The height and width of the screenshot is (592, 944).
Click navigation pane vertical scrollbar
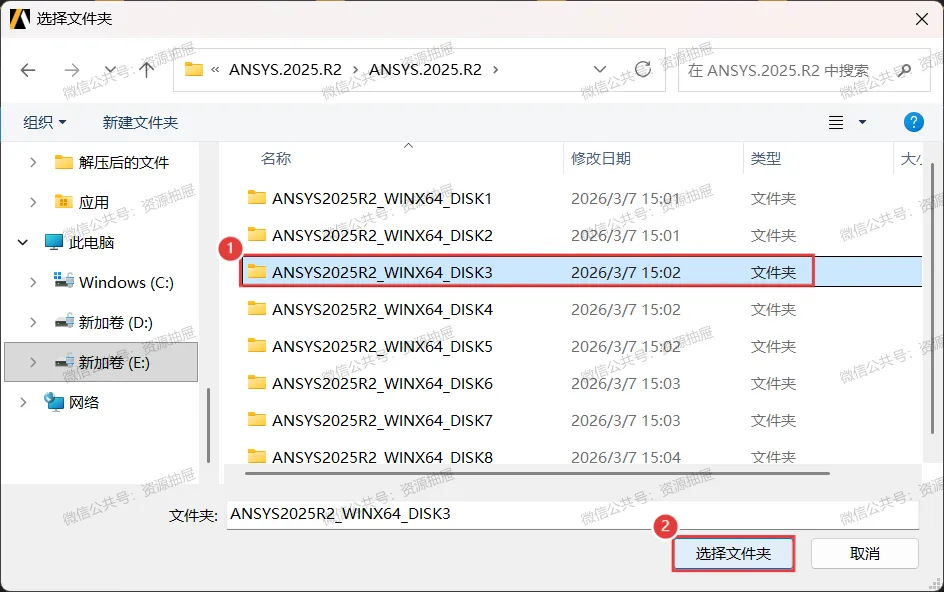[208, 425]
